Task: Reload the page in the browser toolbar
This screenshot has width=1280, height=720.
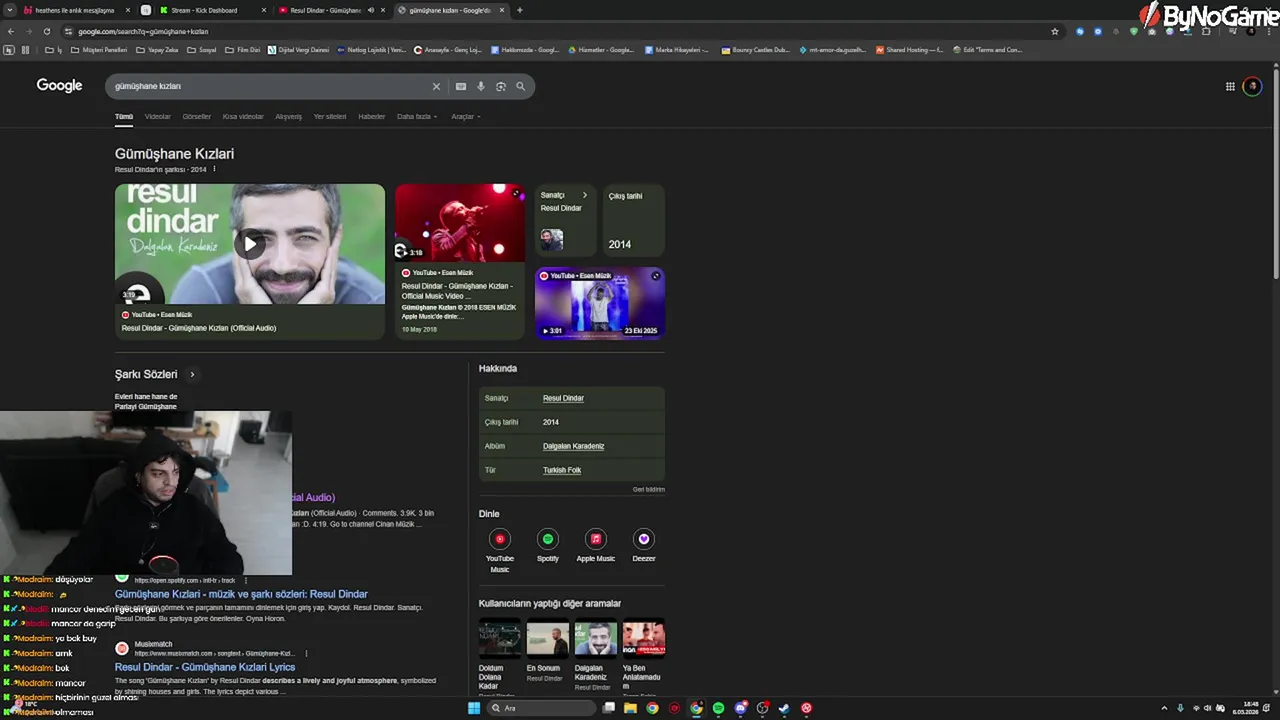Action: [46, 31]
